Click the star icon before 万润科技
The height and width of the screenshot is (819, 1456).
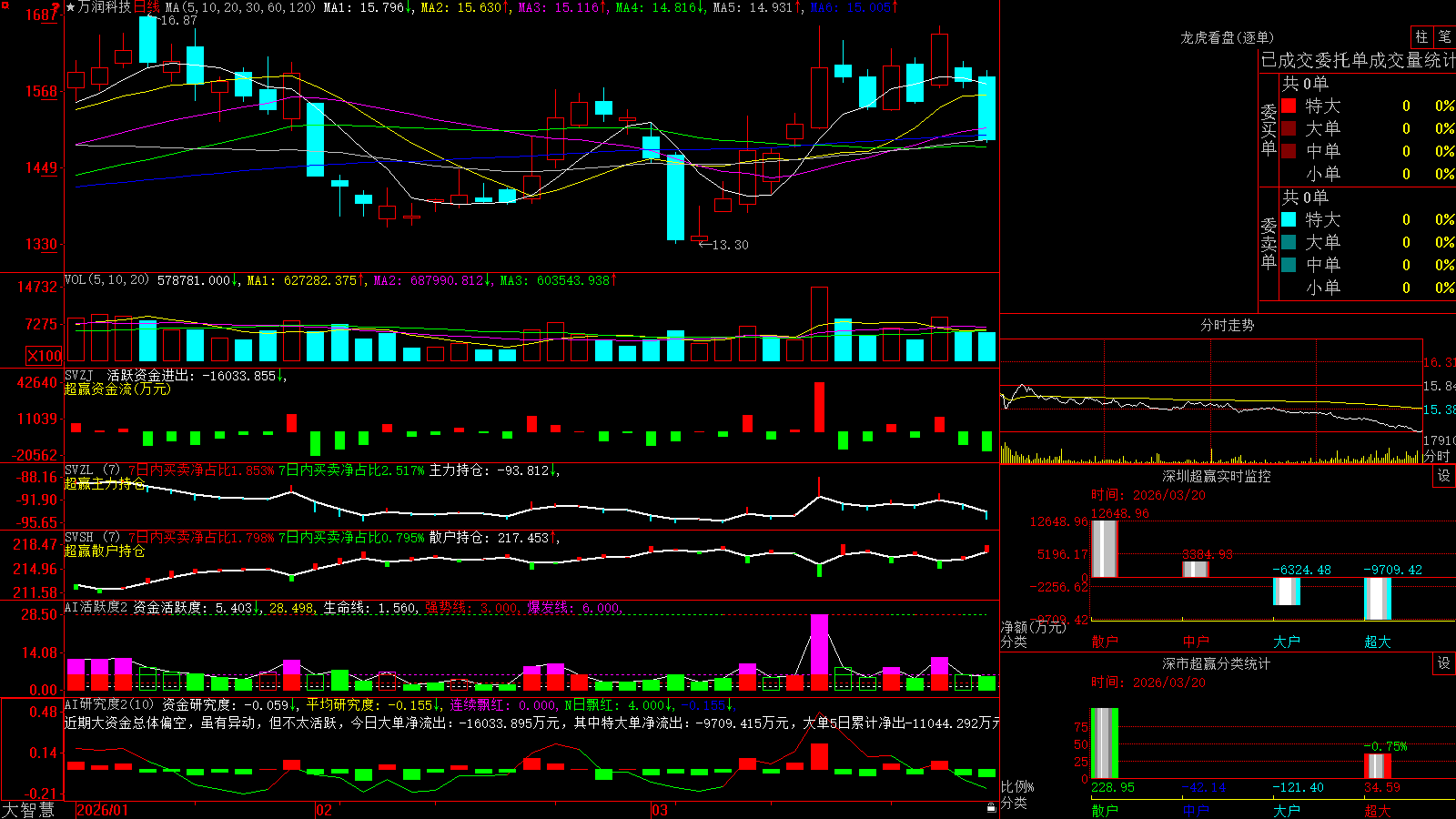pos(71,7)
